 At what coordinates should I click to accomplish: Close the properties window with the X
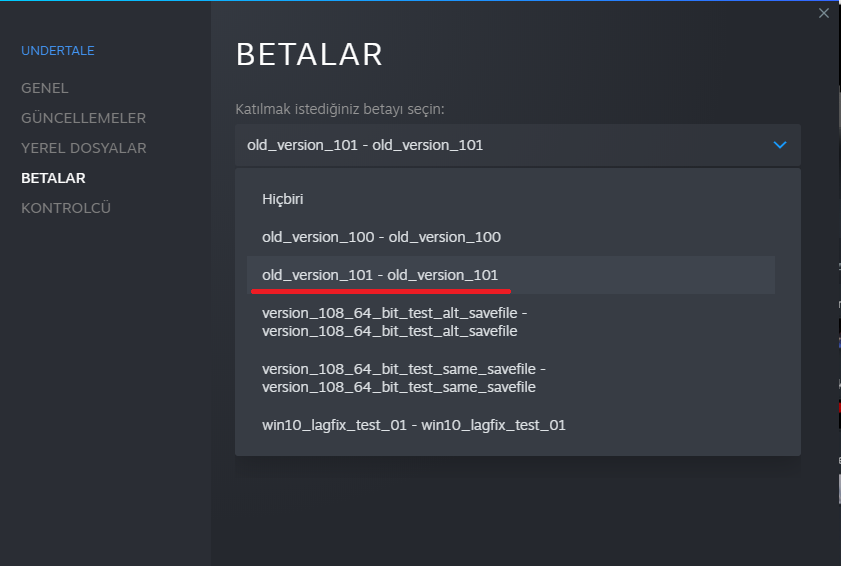[824, 13]
